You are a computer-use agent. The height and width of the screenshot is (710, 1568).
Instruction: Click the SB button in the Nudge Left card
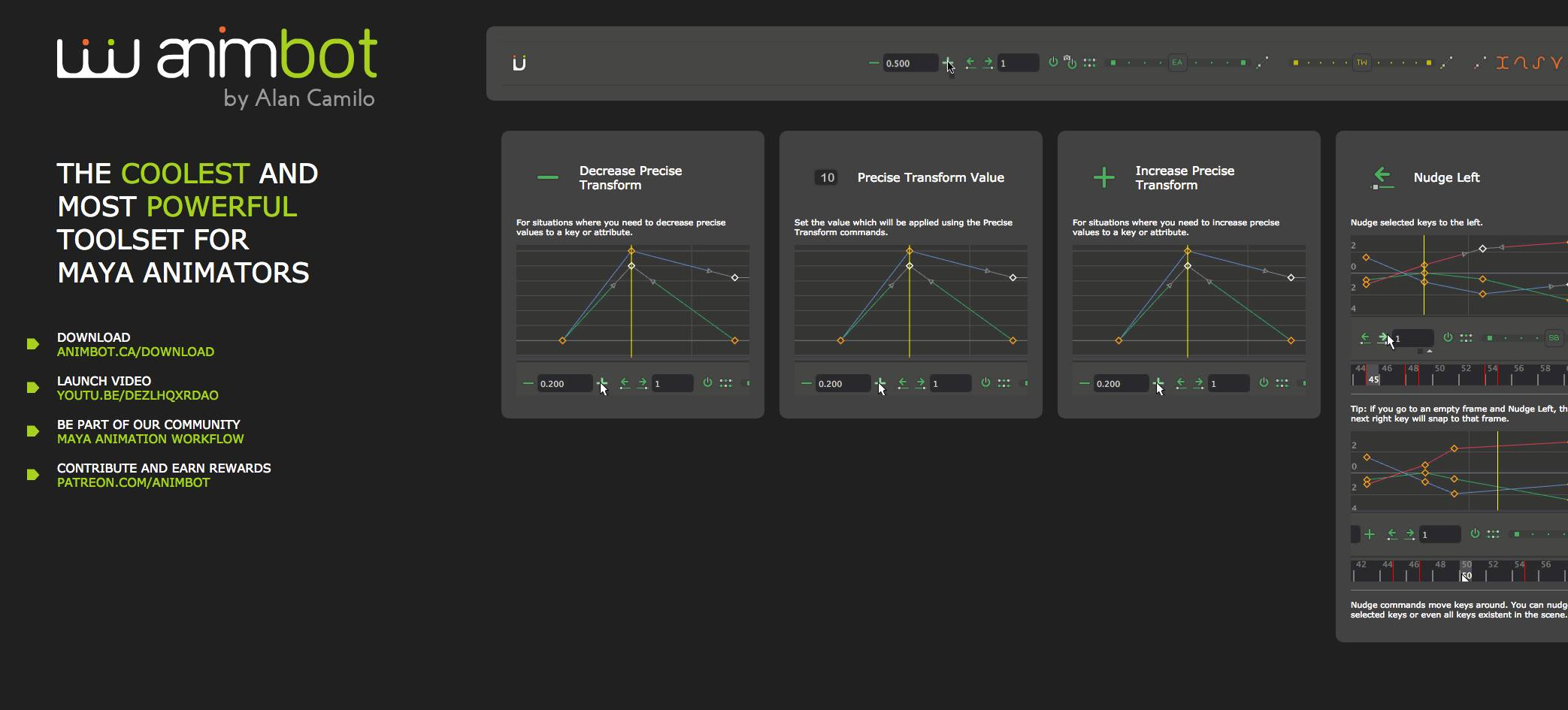[x=1554, y=338]
